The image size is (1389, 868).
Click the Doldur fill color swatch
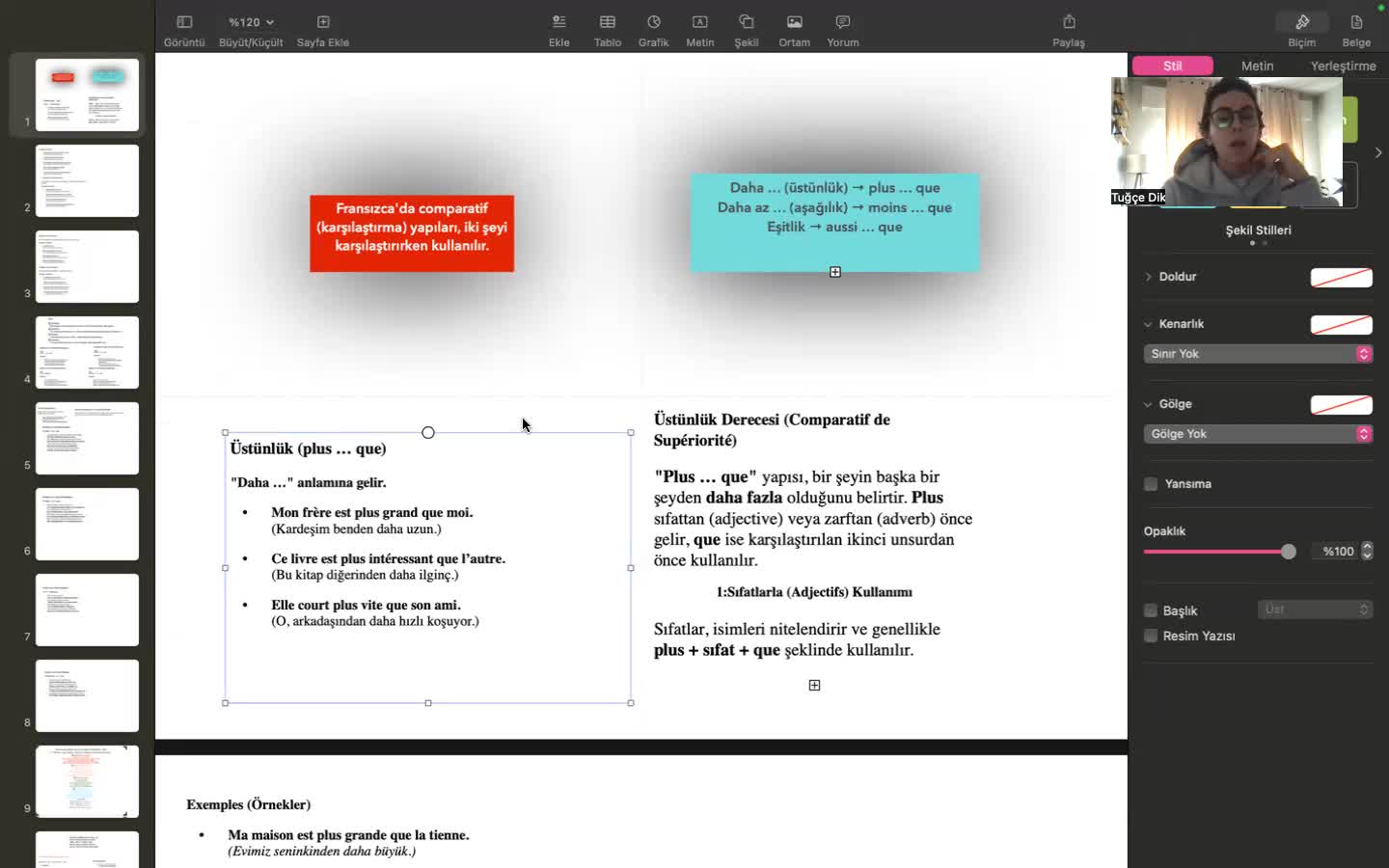pyautogui.click(x=1342, y=278)
